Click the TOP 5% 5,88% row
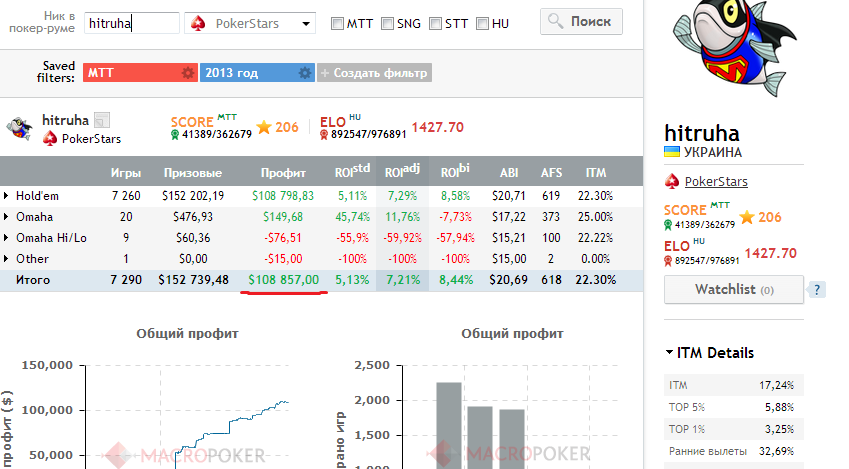Image resolution: width=849 pixels, height=469 pixels. (734, 407)
